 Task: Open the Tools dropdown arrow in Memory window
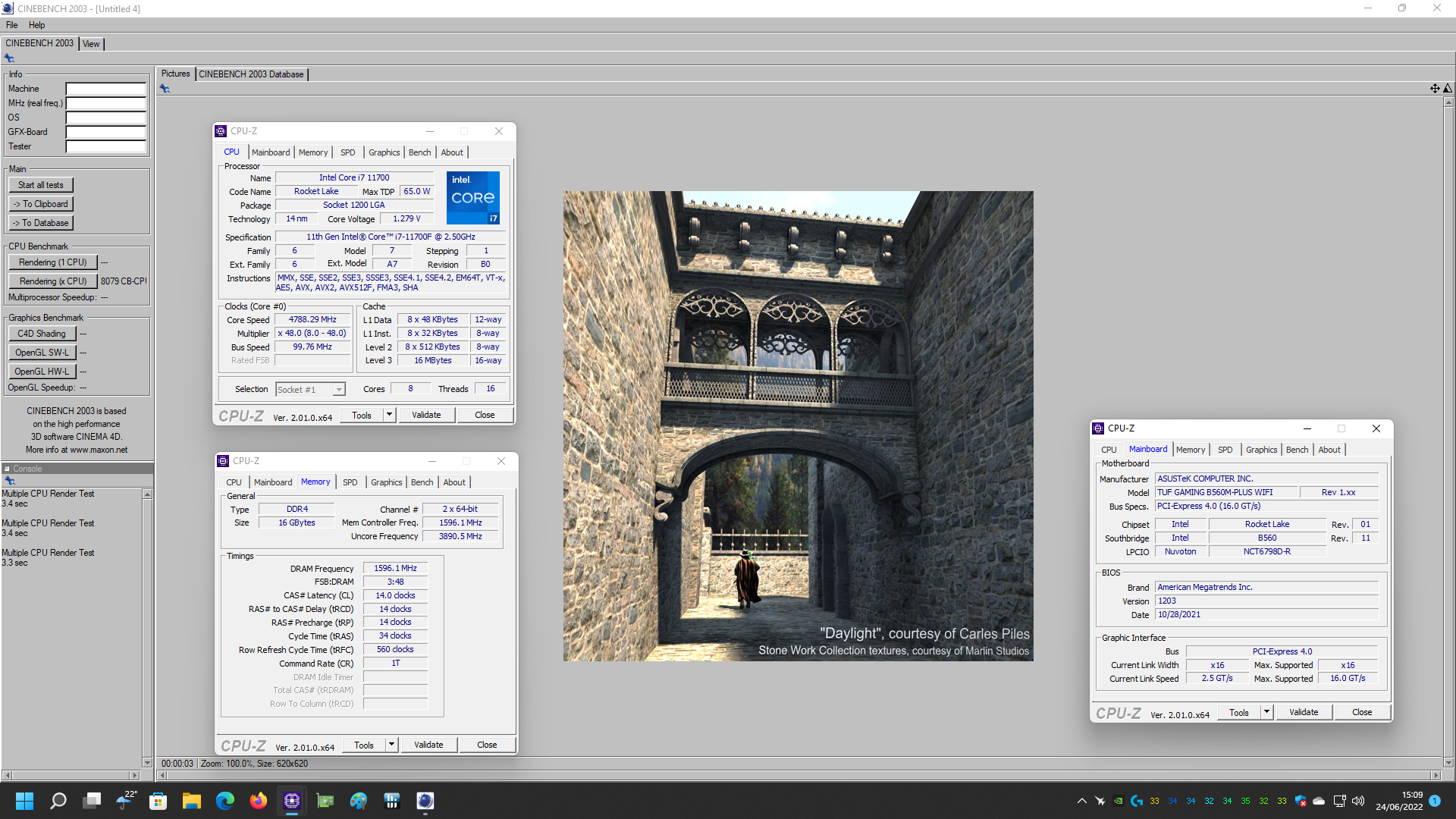pos(391,745)
